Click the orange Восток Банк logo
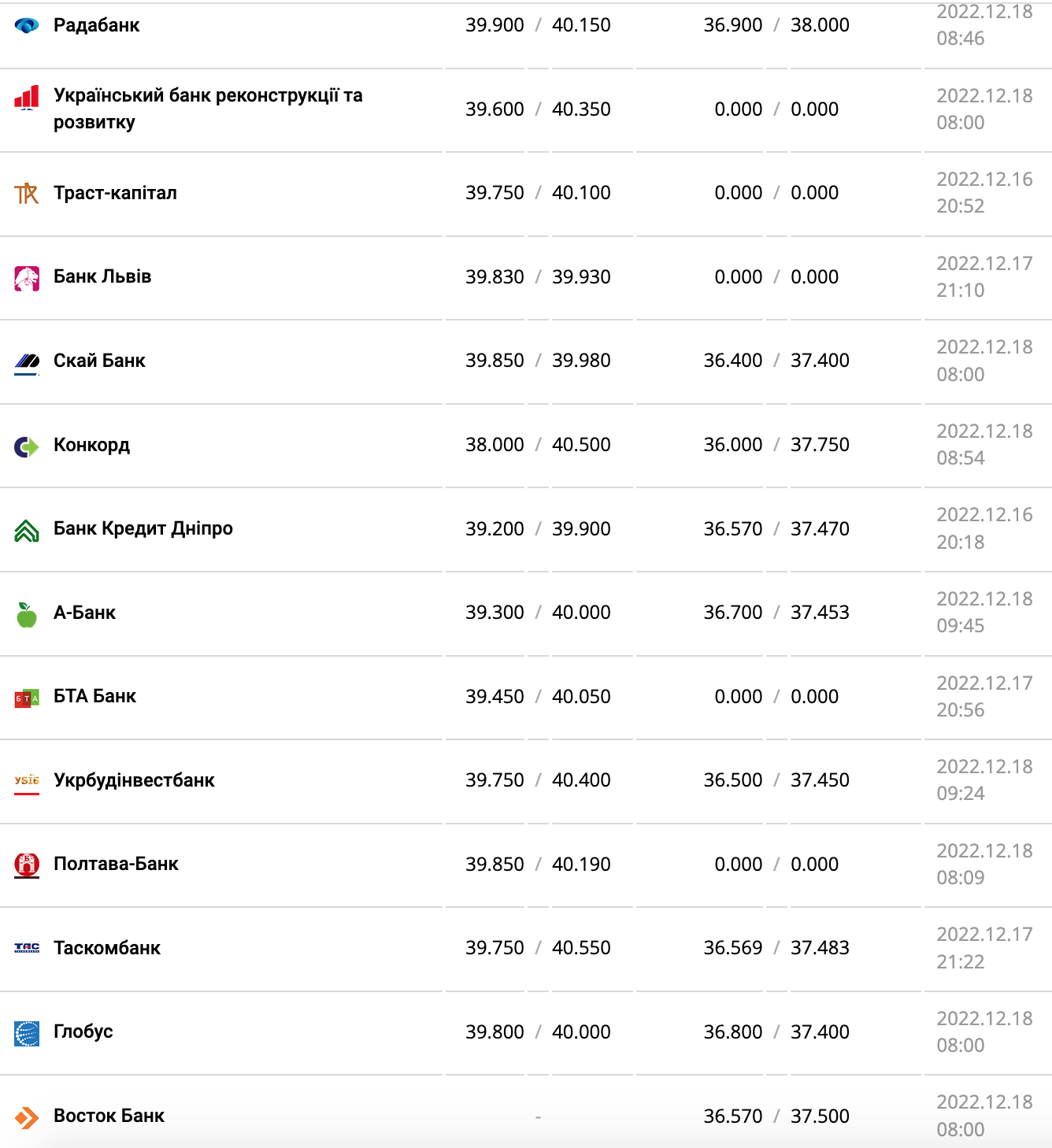Screen dimensions: 1052x1148 [27, 1117]
